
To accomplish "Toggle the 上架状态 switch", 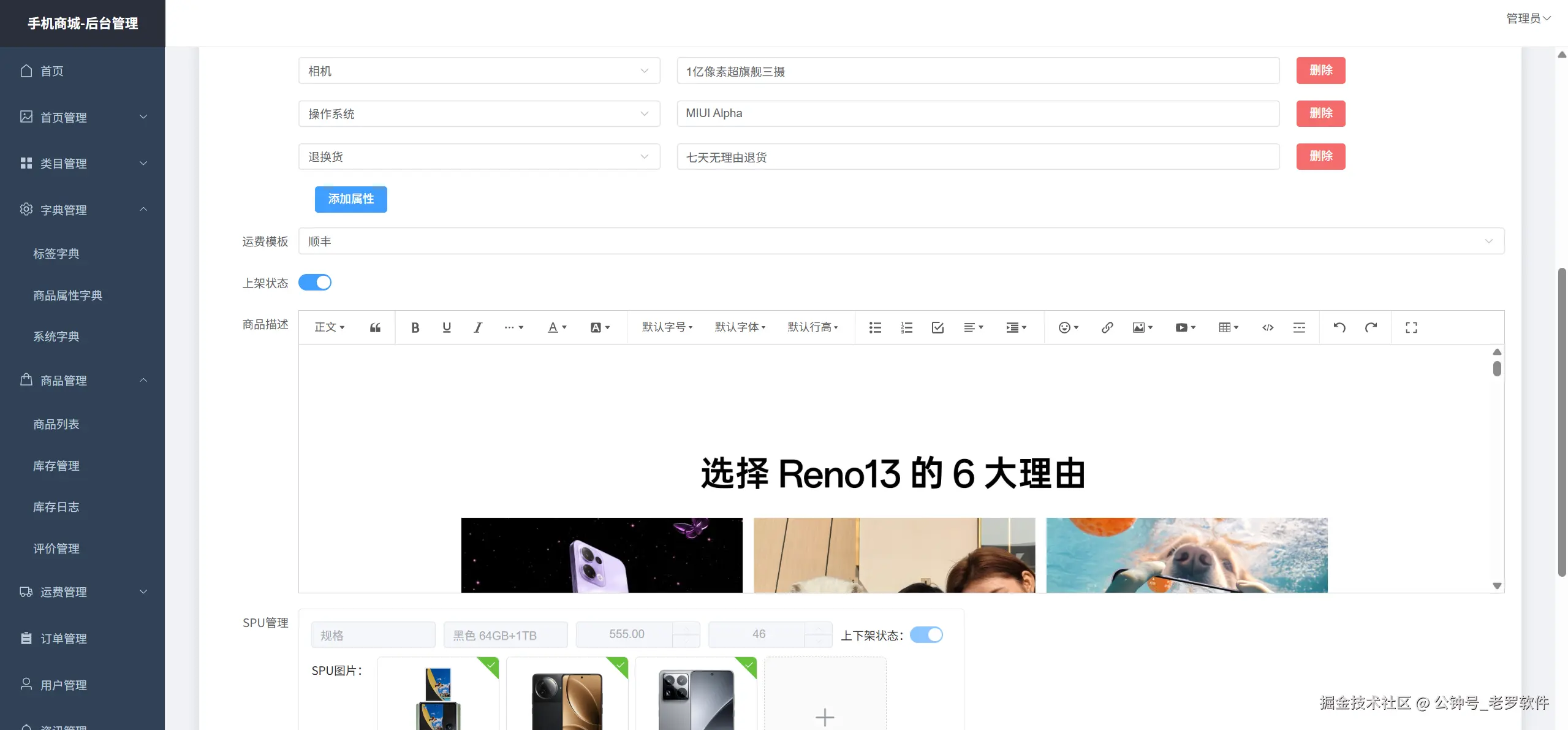I will pos(315,283).
